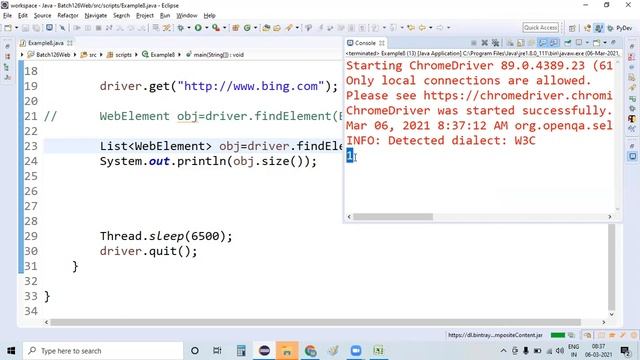This screenshot has height=360, width=640.
Task: Expand the Run button dropdown arrow
Action: click(207, 28)
